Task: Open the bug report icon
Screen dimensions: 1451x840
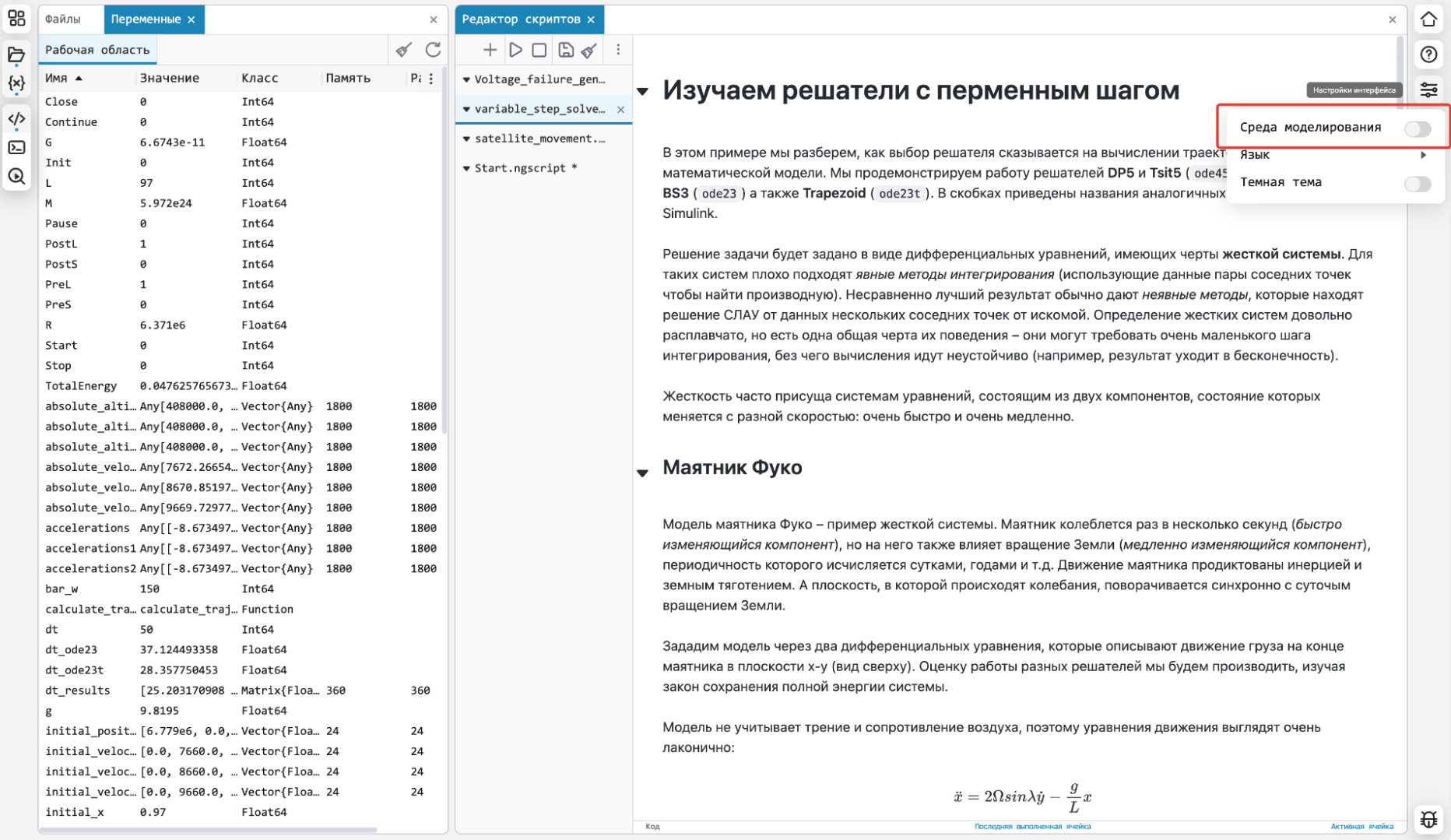Action: coord(1428,819)
